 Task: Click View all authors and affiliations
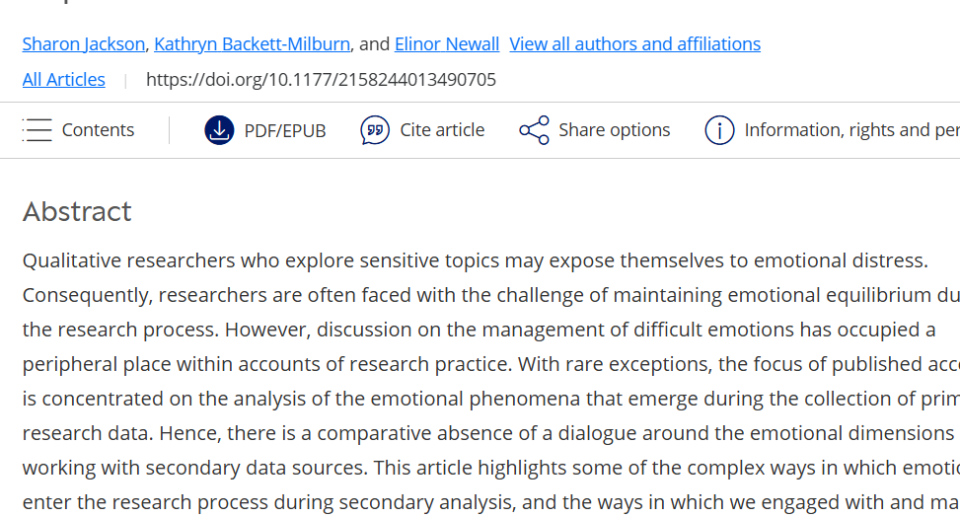[635, 44]
